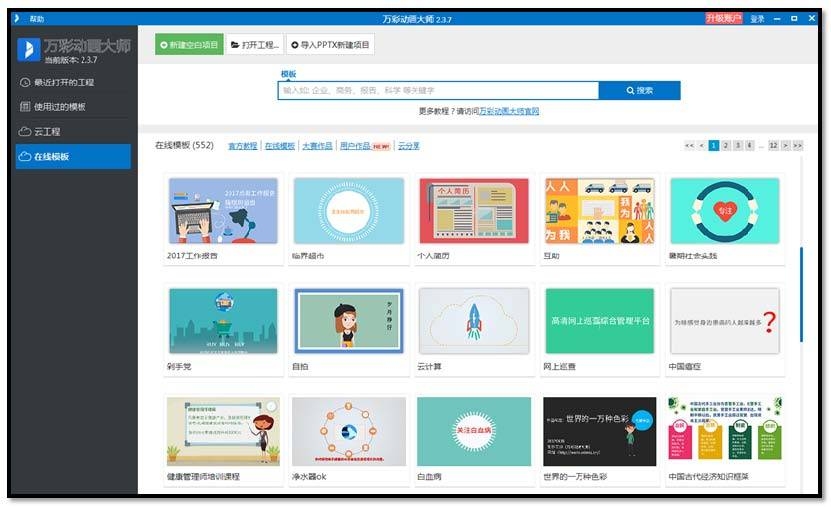Click the 登录 login link

(x=757, y=18)
